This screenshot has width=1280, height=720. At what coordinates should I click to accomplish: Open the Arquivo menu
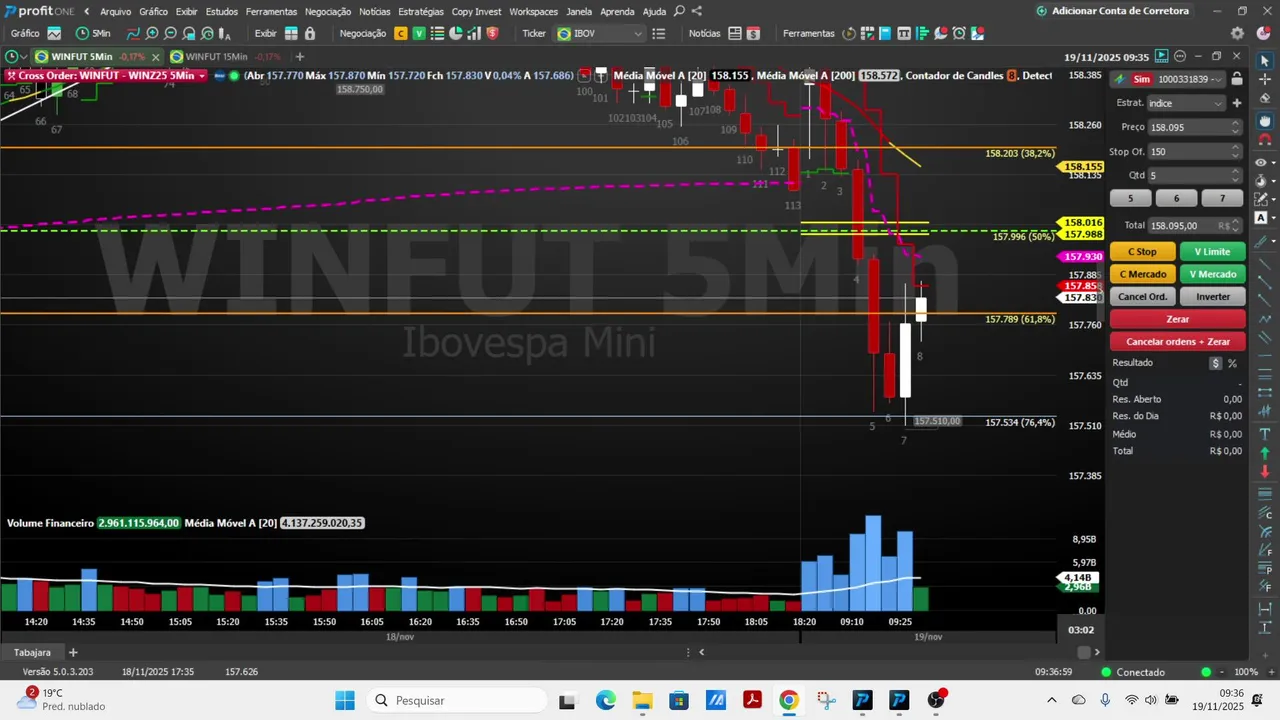click(x=115, y=11)
